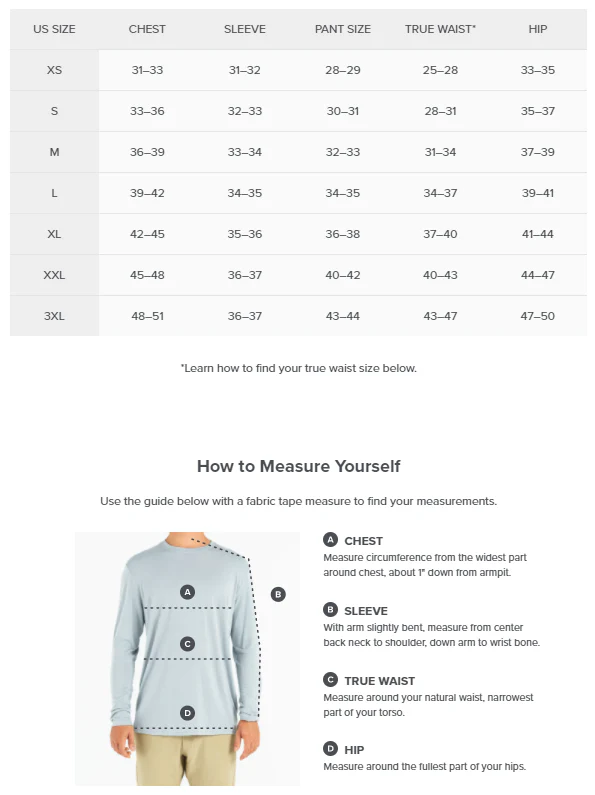Image resolution: width=595 pixels, height=795 pixels.
Task: Select the D icon next to HIP heading
Action: click(330, 748)
